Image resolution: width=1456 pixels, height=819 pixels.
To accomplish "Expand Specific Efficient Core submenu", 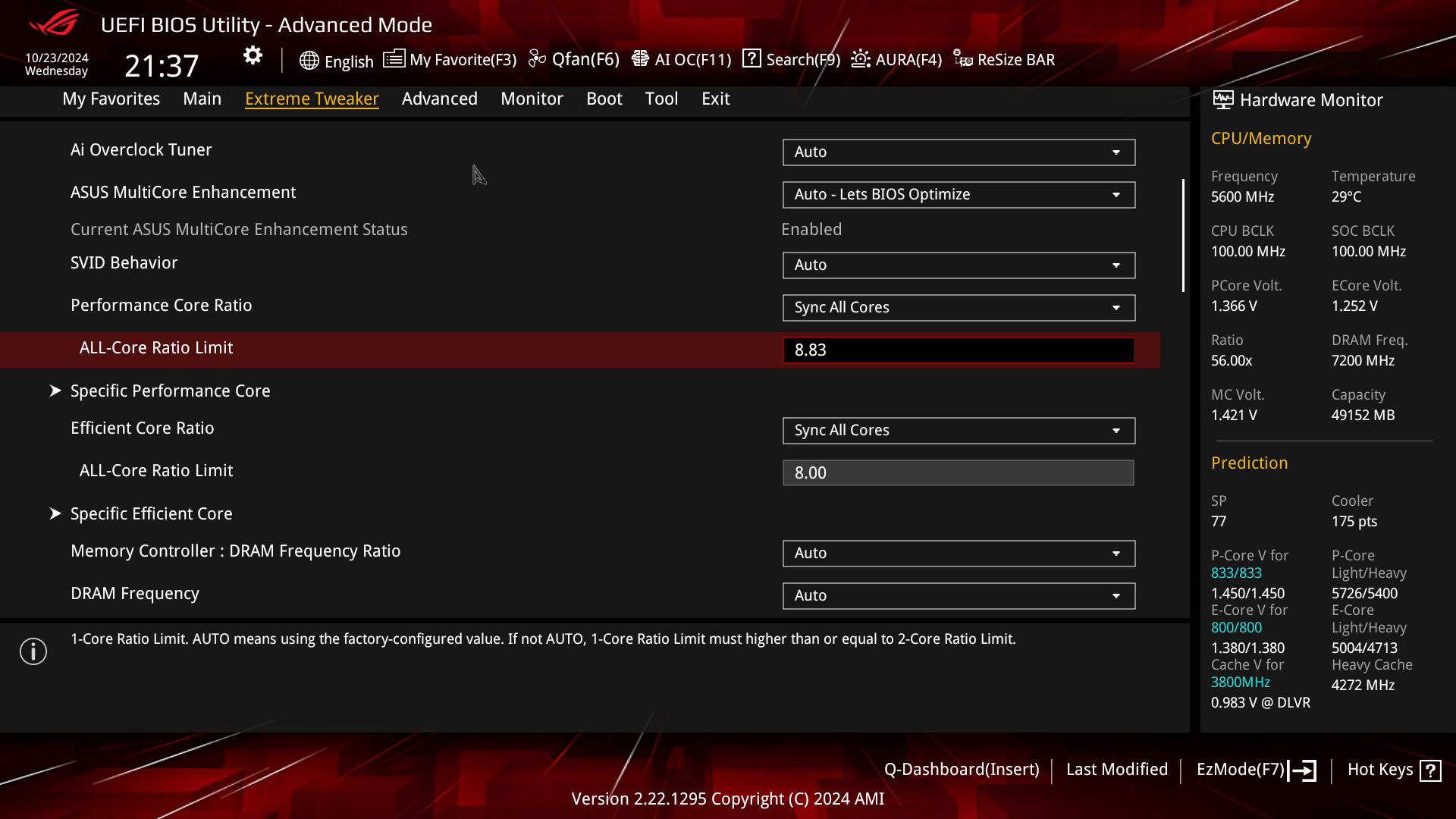I will point(151,513).
